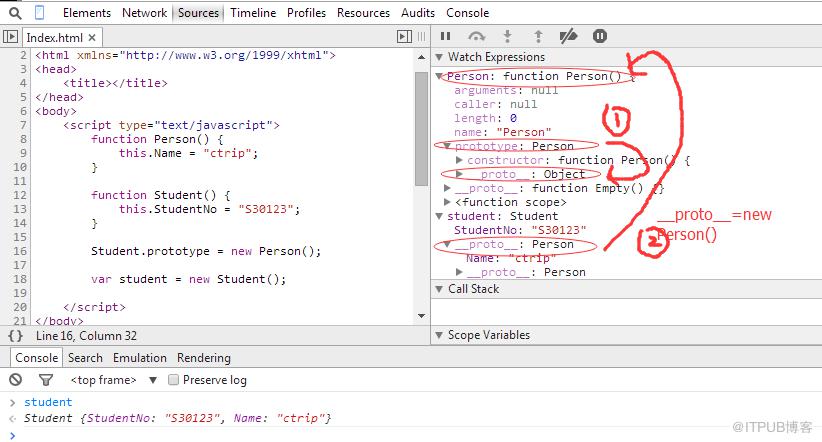Collapse the Scope Variables section
Image resolution: width=822 pixels, height=442 pixels.
(439, 335)
